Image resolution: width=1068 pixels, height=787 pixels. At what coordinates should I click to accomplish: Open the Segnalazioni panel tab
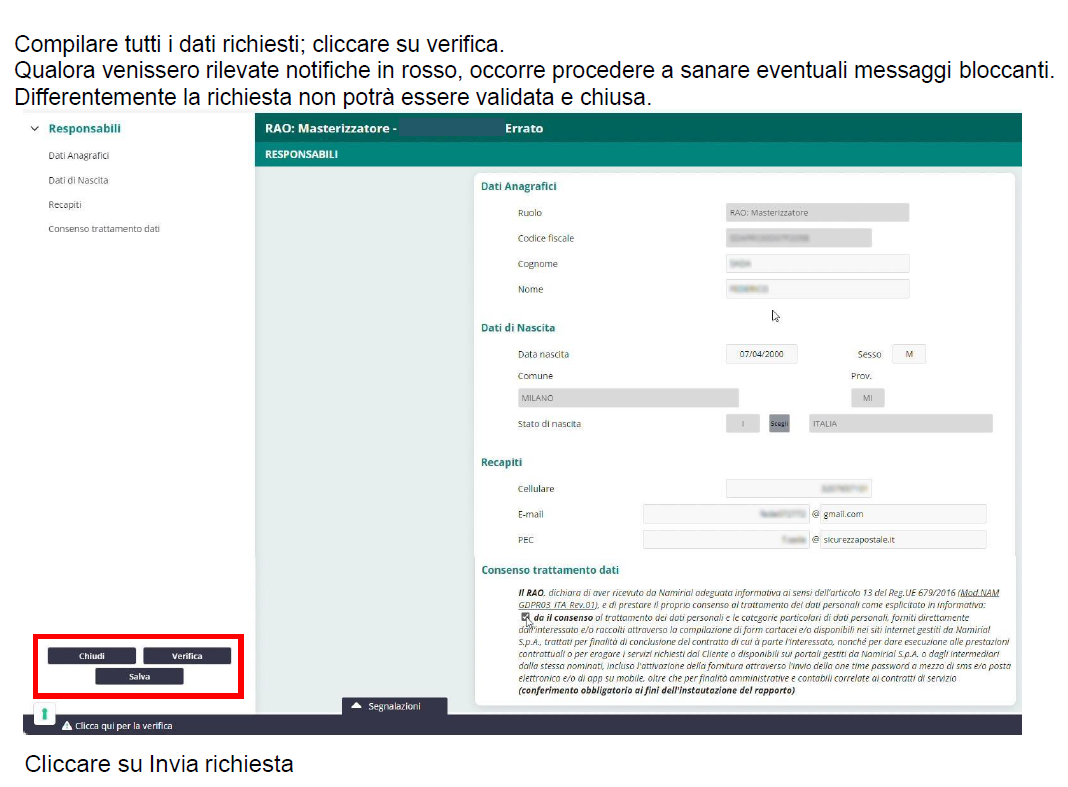click(x=394, y=706)
